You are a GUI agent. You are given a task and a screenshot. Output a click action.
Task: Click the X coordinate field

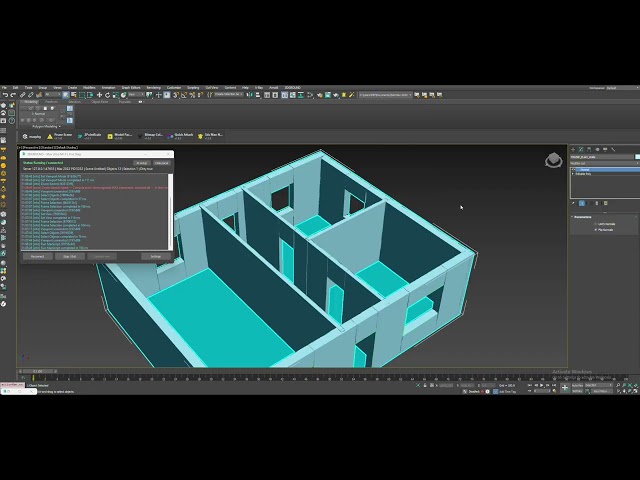tap(446, 385)
